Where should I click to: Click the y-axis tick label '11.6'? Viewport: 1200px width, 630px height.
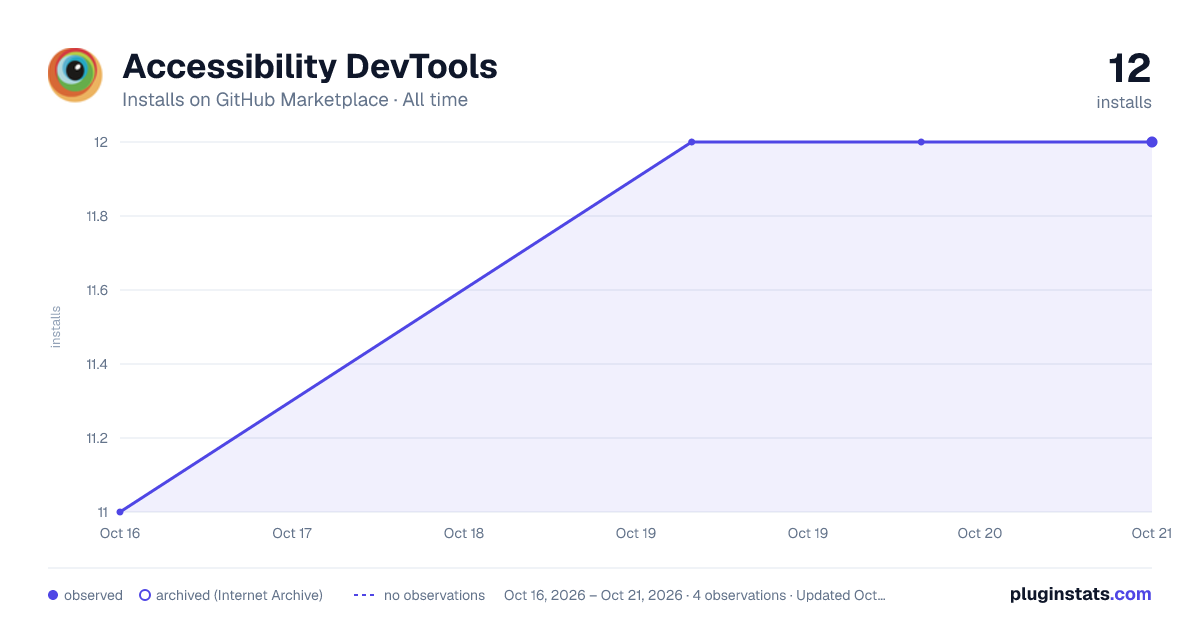97,290
